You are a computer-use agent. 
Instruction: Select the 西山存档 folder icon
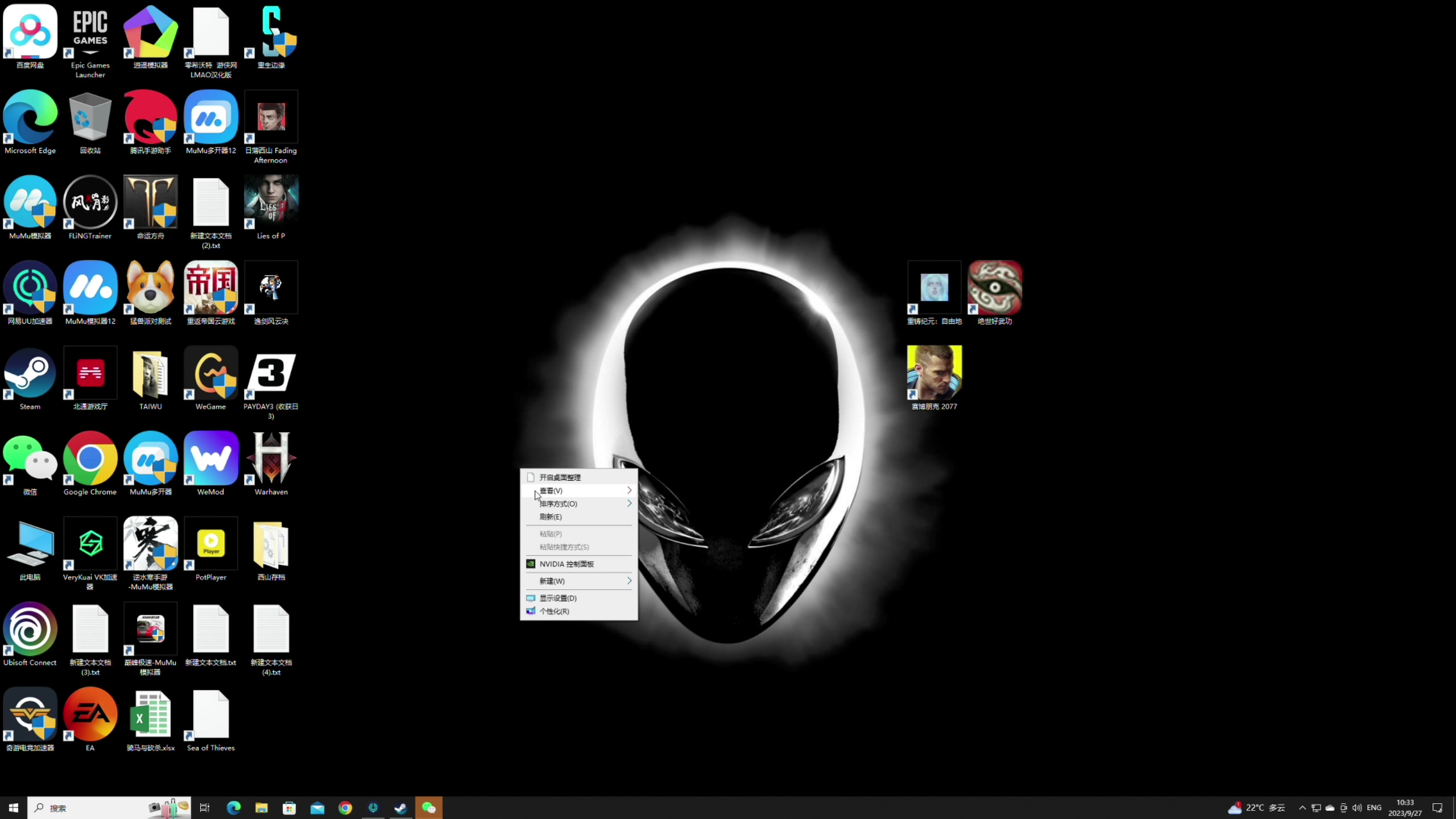271,549
